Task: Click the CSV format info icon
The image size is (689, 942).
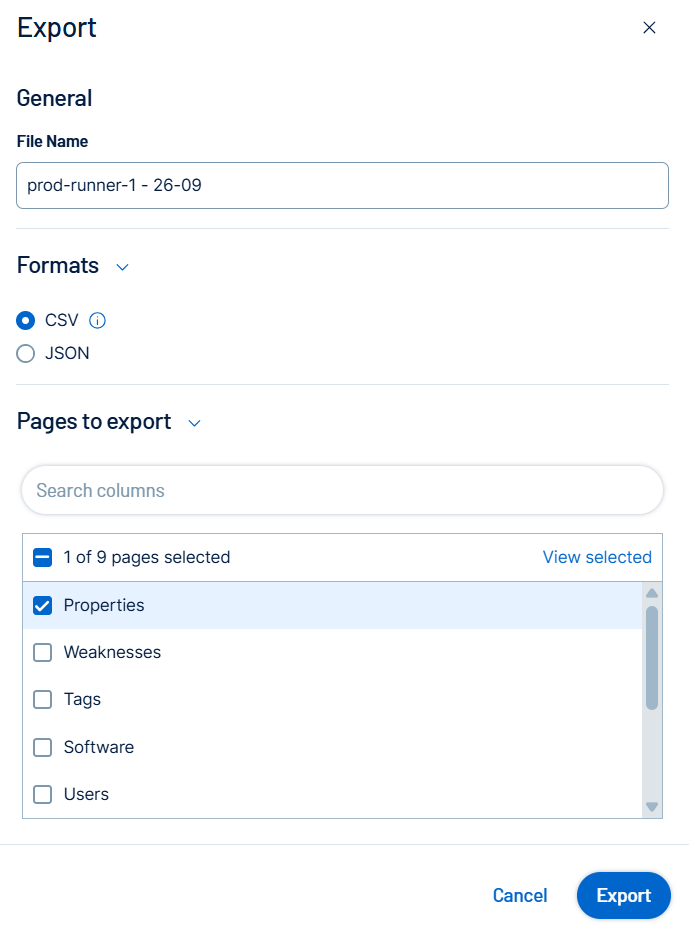Action: [97, 321]
